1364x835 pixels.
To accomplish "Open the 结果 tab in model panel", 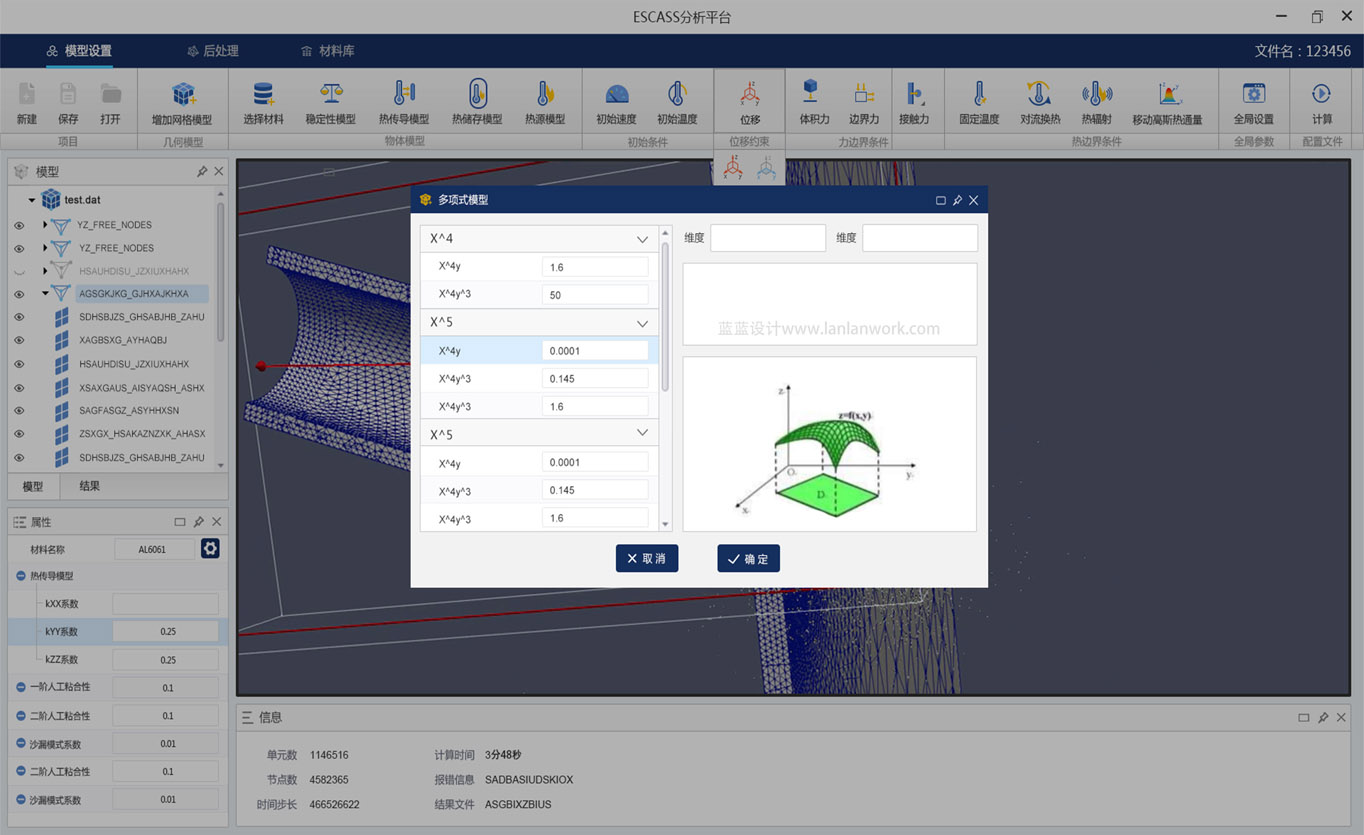I will click(89, 486).
